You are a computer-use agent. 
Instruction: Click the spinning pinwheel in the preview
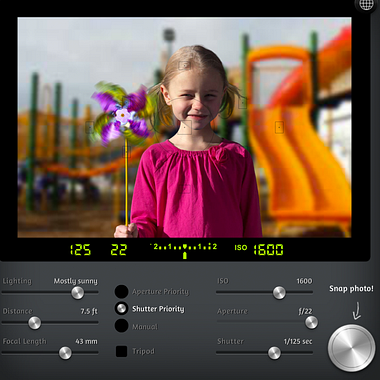(x=123, y=115)
